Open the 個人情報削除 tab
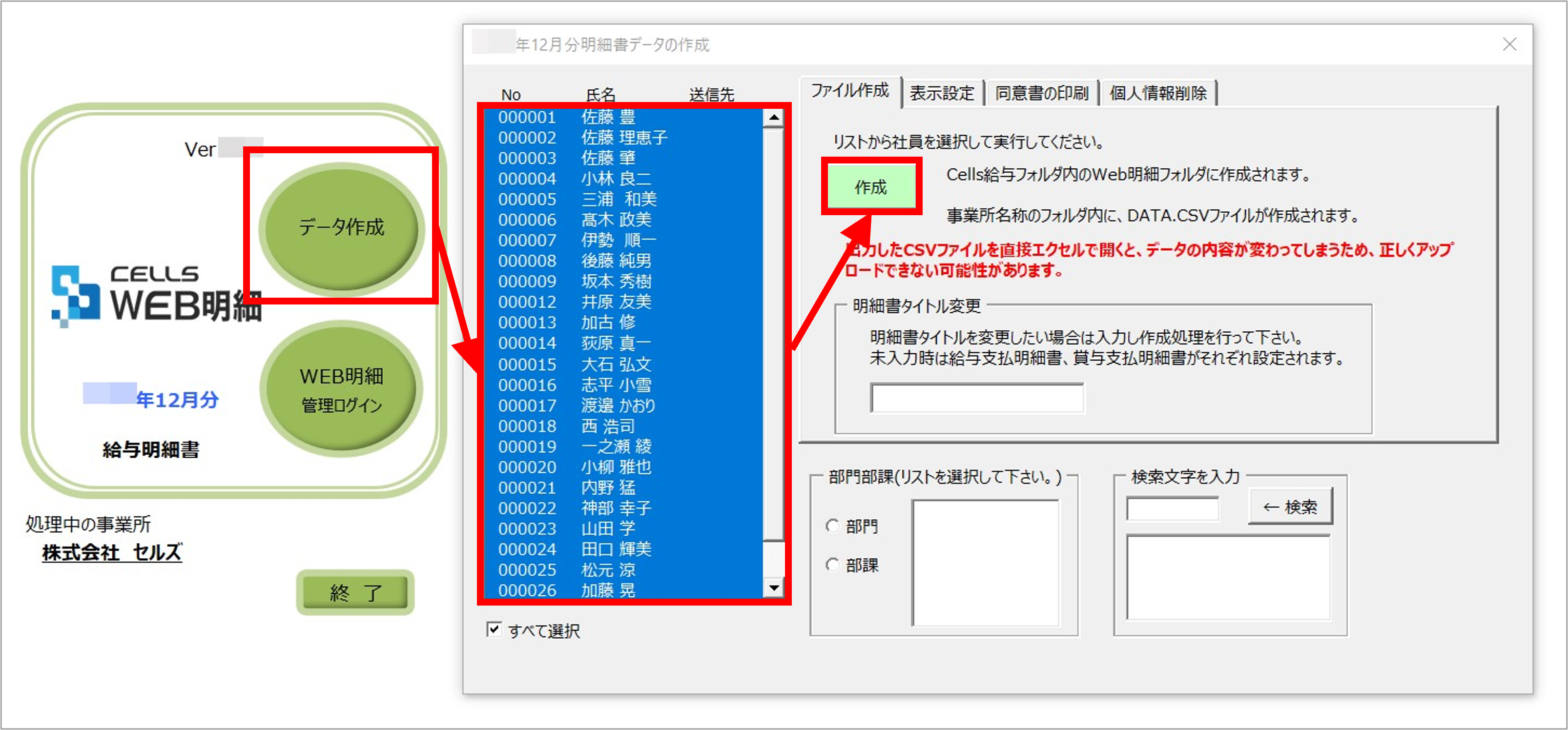 (1158, 92)
